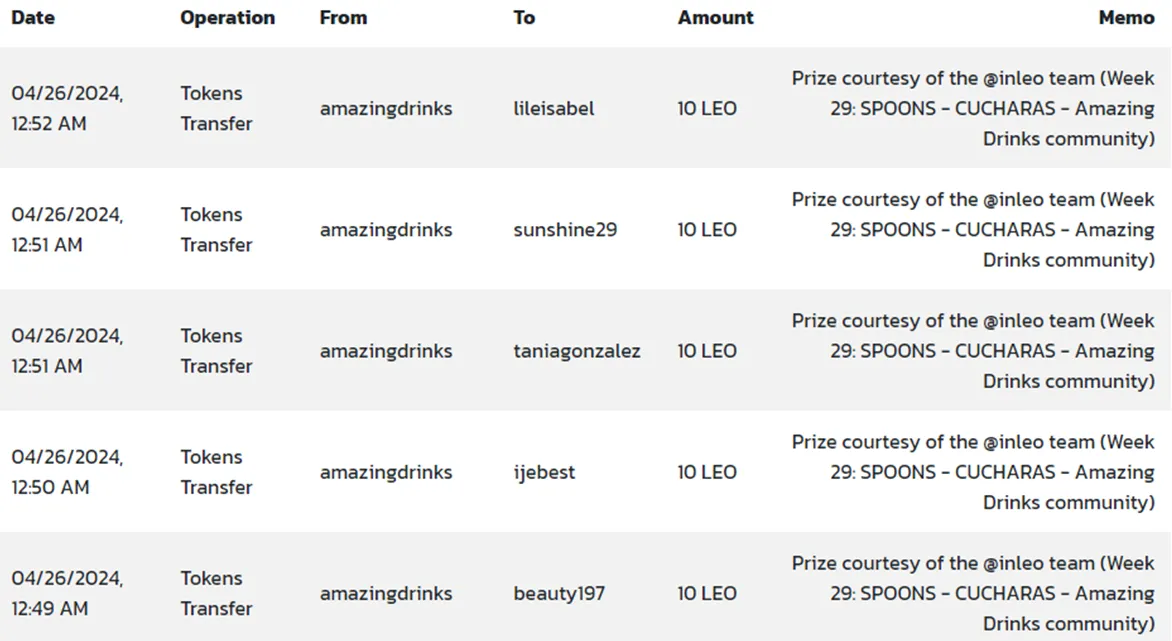This screenshot has width=1172, height=641.
Task: Click the memo text in the taniagonzalez row
Action: pos(973,350)
